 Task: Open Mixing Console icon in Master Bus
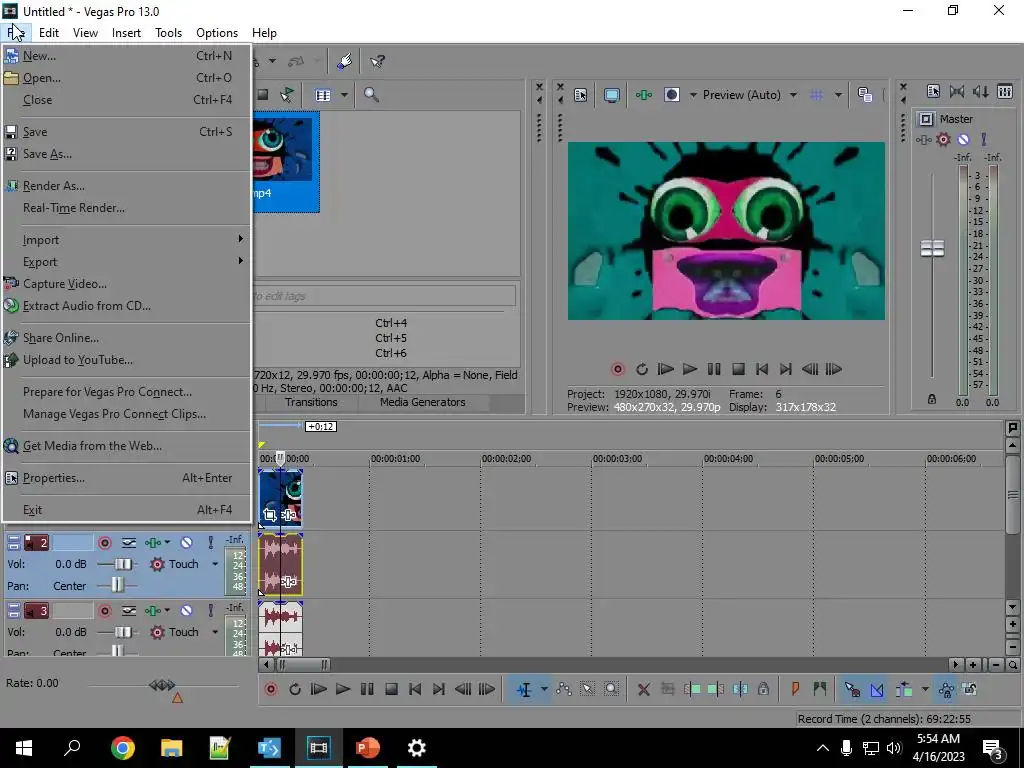pos(1005,91)
